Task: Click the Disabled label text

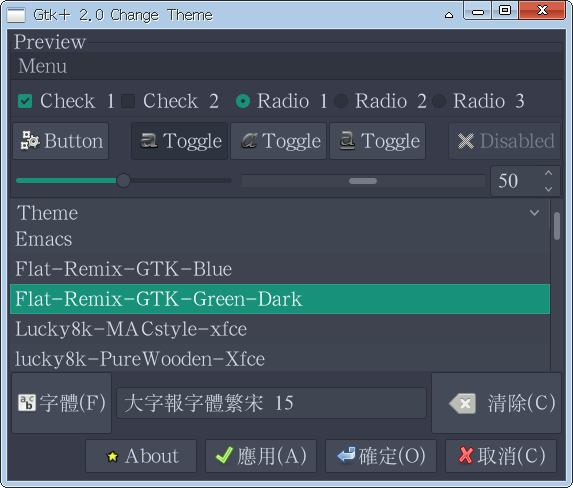Action: coord(517,141)
